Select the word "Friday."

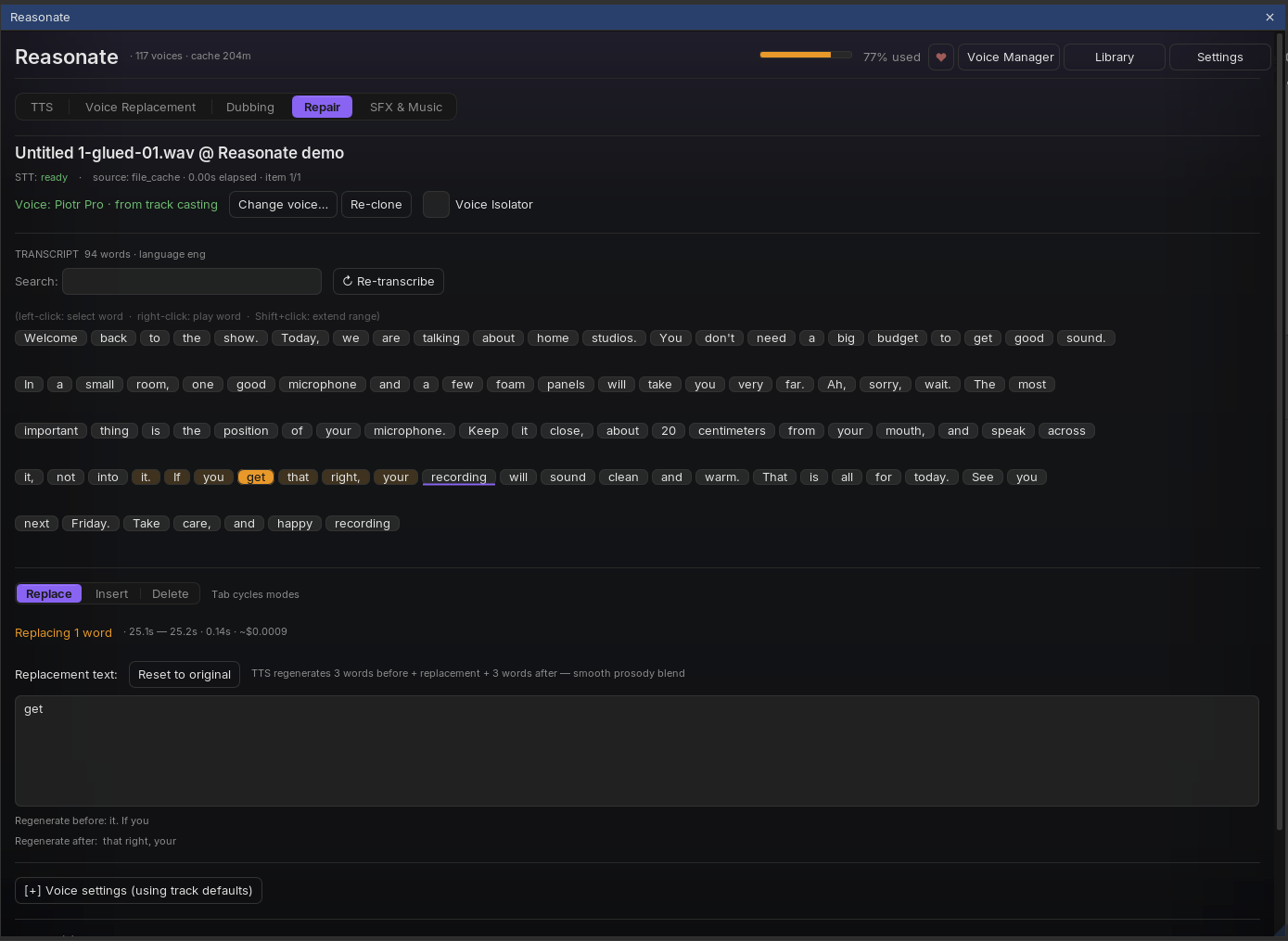coord(90,524)
